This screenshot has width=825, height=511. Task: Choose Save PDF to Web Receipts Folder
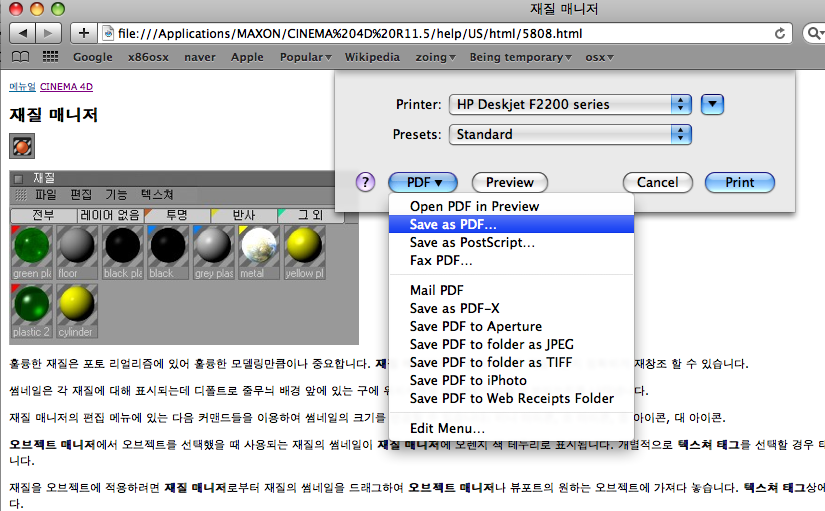[x=511, y=398]
